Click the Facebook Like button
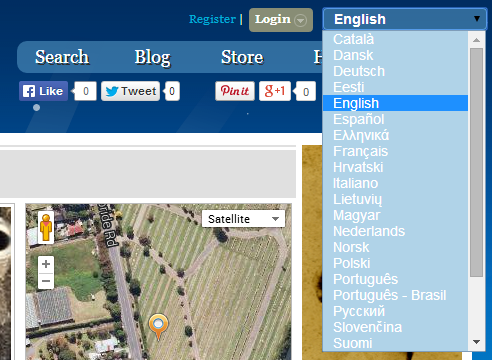Image resolution: width=492 pixels, height=360 pixels. (43, 91)
